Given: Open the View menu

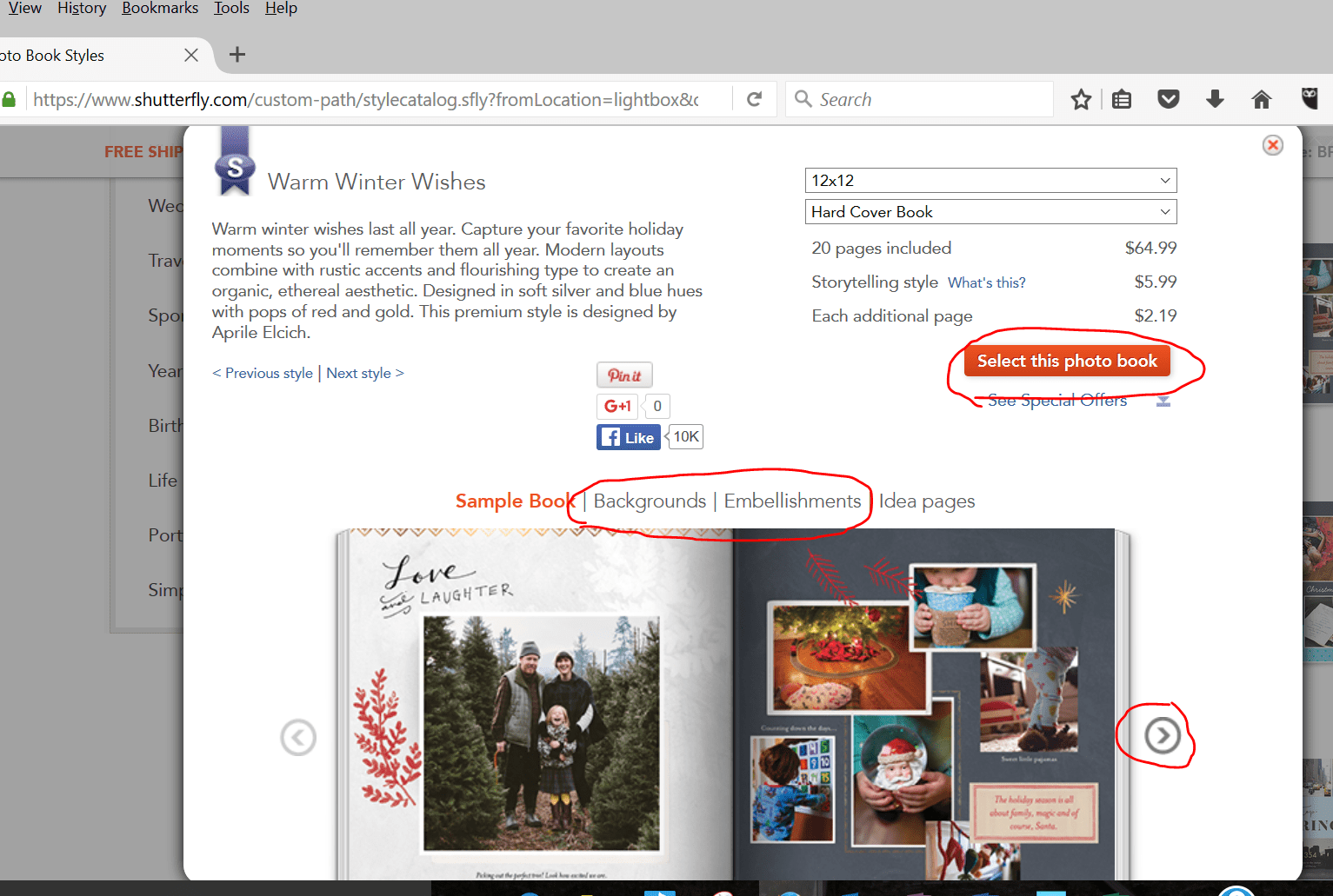Looking at the screenshot, I should pos(23,9).
